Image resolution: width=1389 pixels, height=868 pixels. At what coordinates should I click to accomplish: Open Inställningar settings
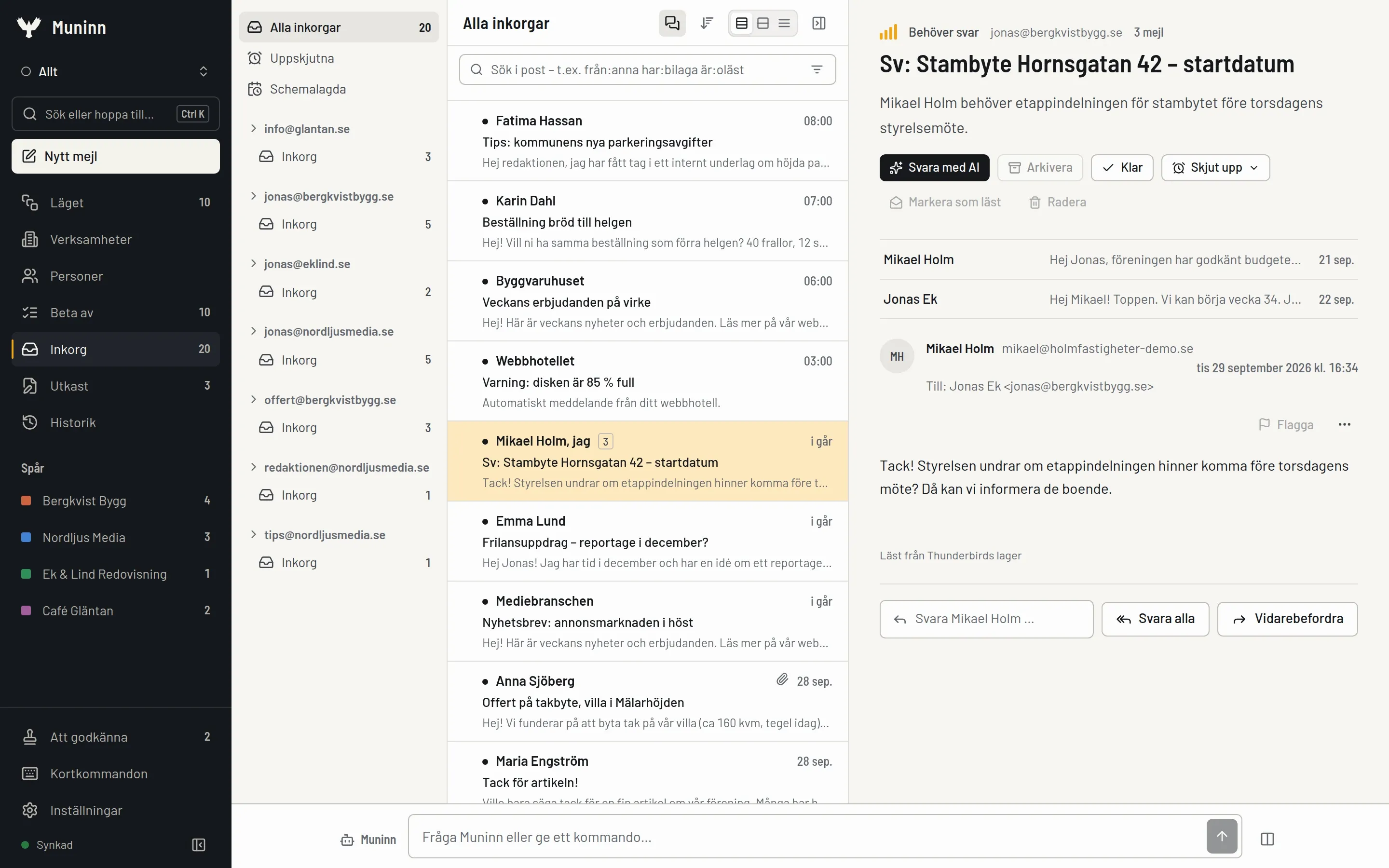pos(115,810)
